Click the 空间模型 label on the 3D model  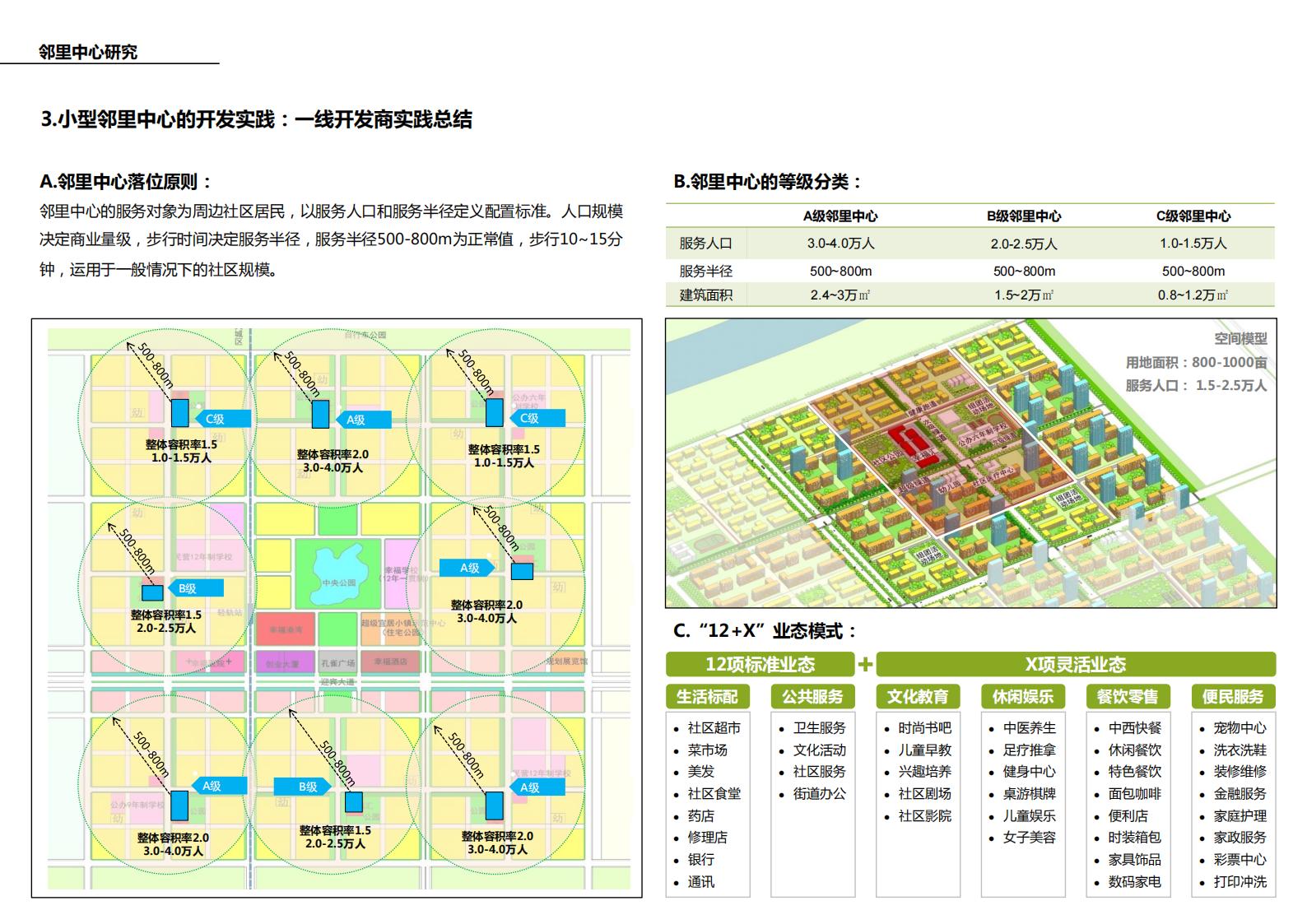click(1240, 338)
